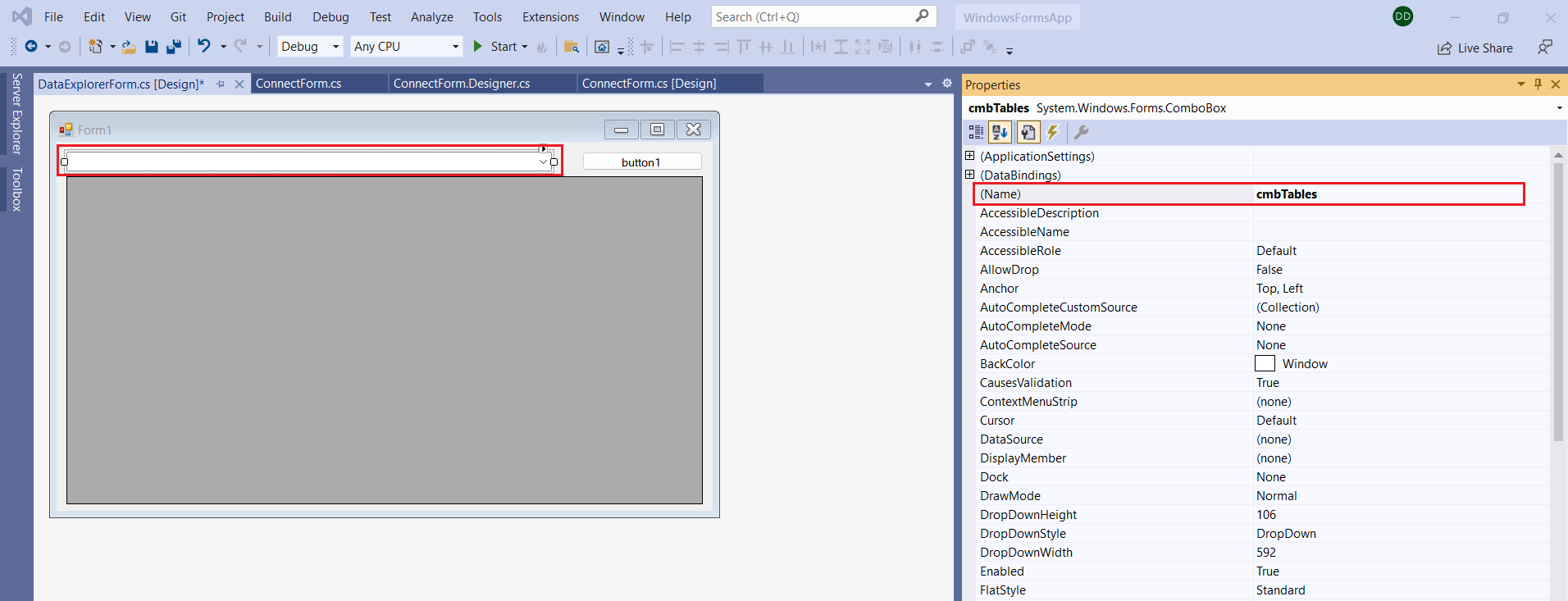Click Live Share button

[x=1475, y=48]
